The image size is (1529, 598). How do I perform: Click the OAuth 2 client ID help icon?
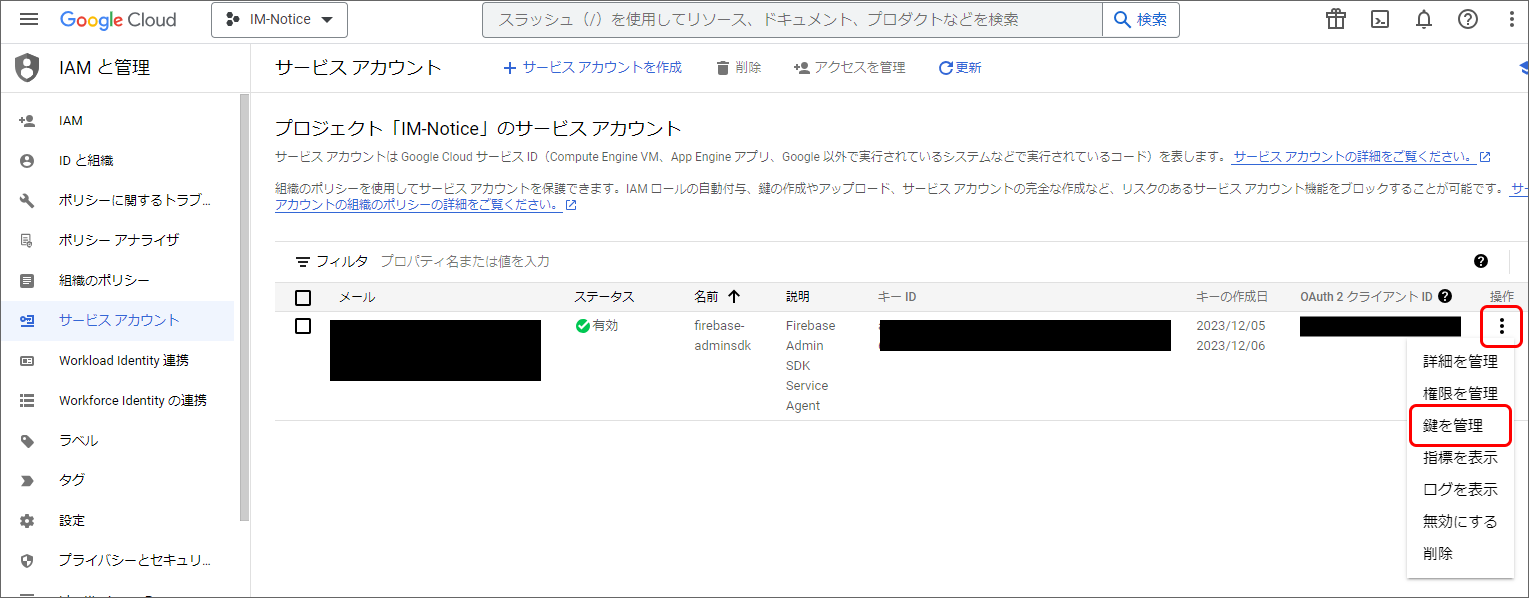pos(1445,297)
